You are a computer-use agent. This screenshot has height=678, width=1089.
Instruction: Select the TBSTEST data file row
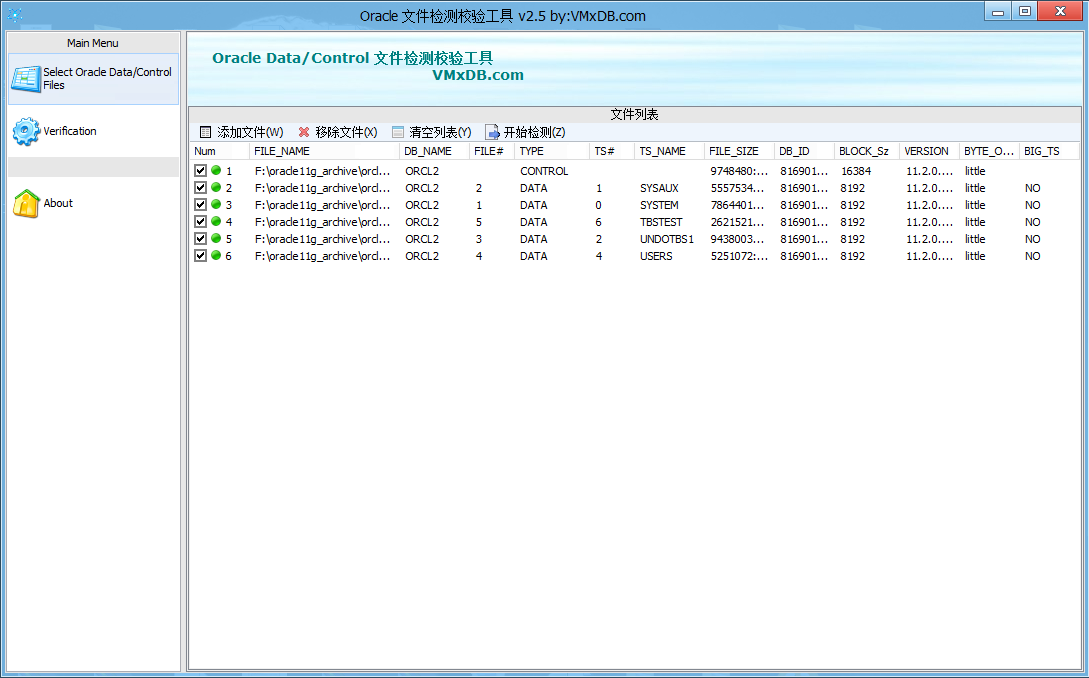tap(660, 222)
